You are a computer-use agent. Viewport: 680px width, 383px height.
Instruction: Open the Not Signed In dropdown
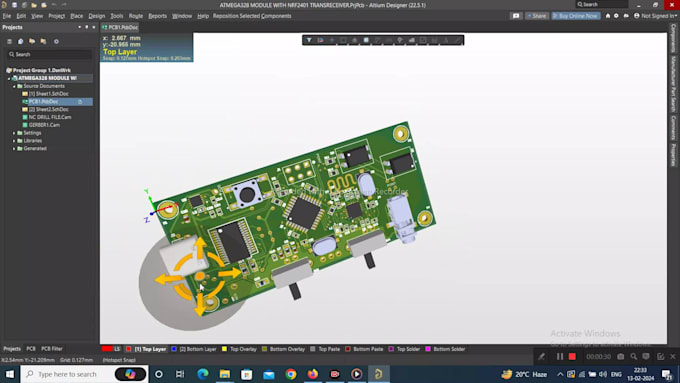[x=656, y=16]
